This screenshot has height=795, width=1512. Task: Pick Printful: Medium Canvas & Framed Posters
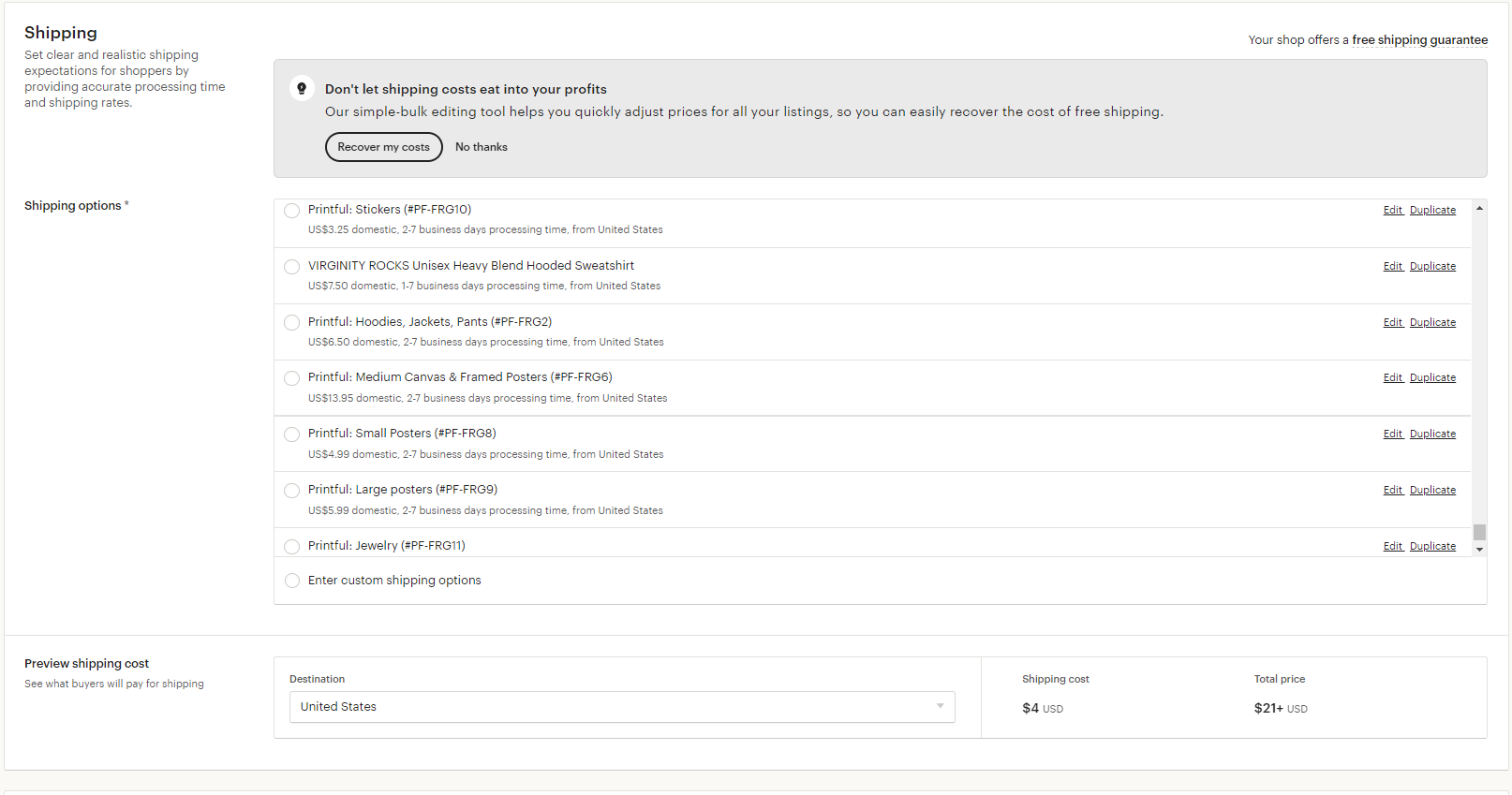tap(292, 378)
